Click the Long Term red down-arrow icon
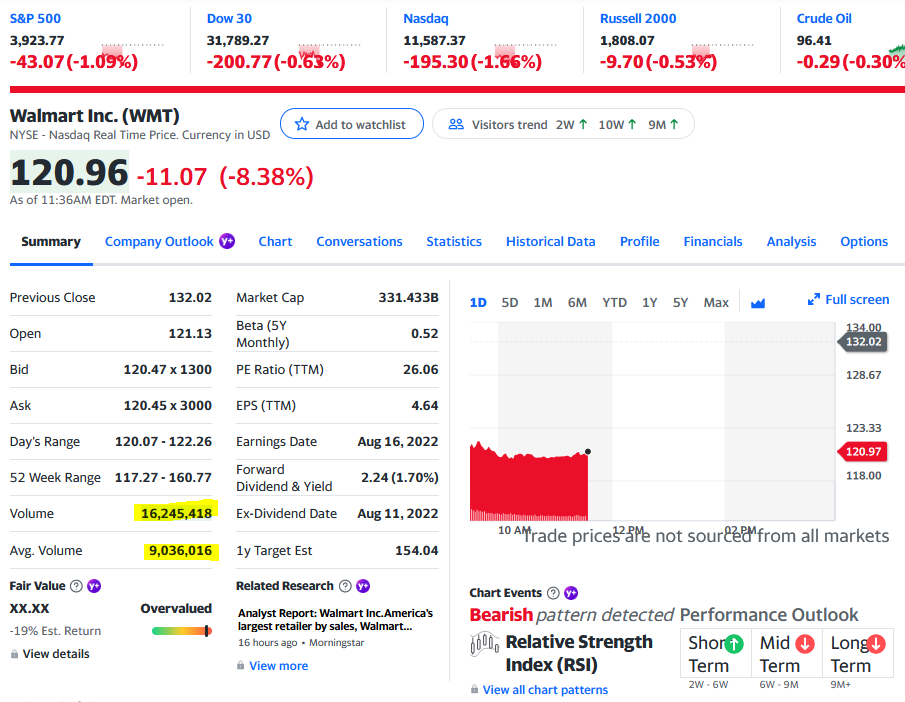This screenshot has width=905, height=702. tap(876, 643)
